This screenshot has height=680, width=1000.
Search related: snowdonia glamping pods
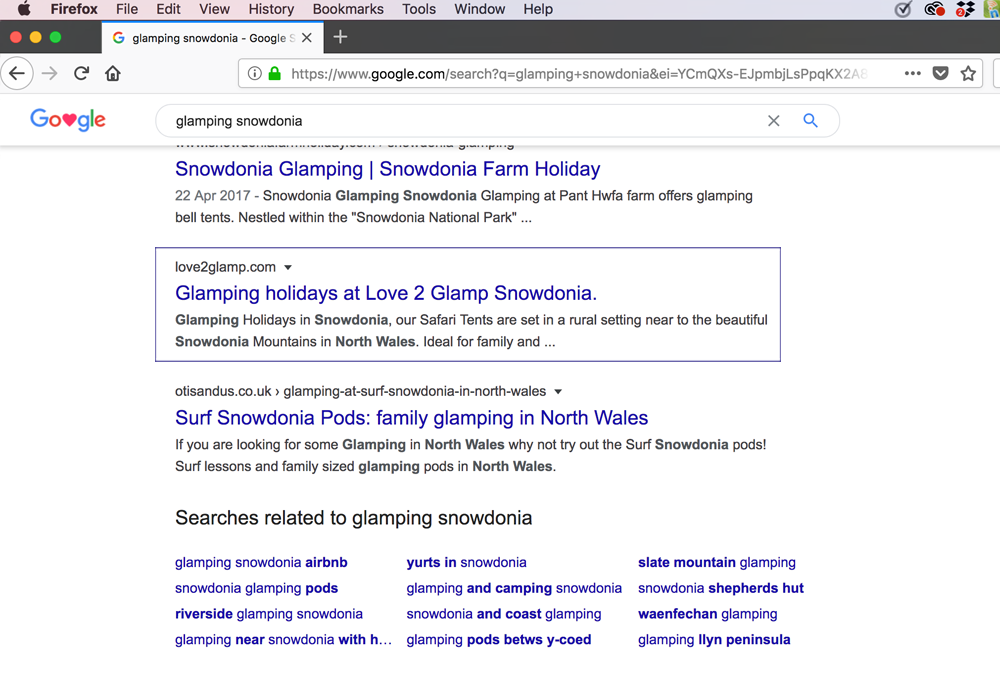pos(256,588)
